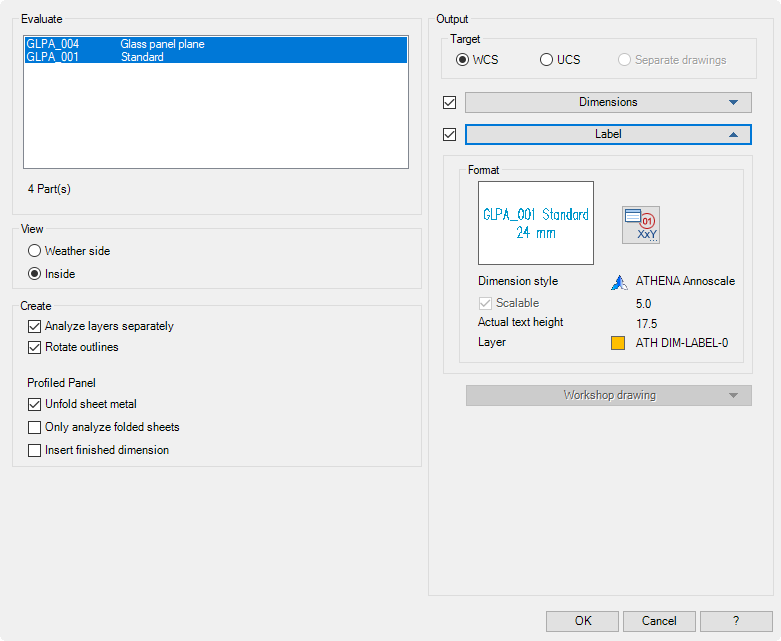The height and width of the screenshot is (641, 781).
Task: Open help with the ? button
Action: 736,621
